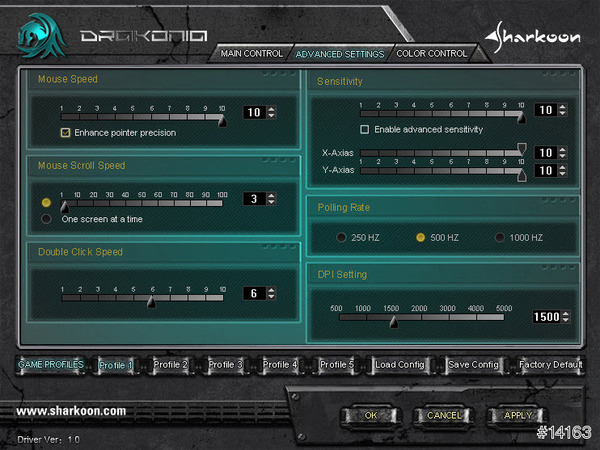
Task: Click the Polling Rate section title
Action: click(x=344, y=207)
